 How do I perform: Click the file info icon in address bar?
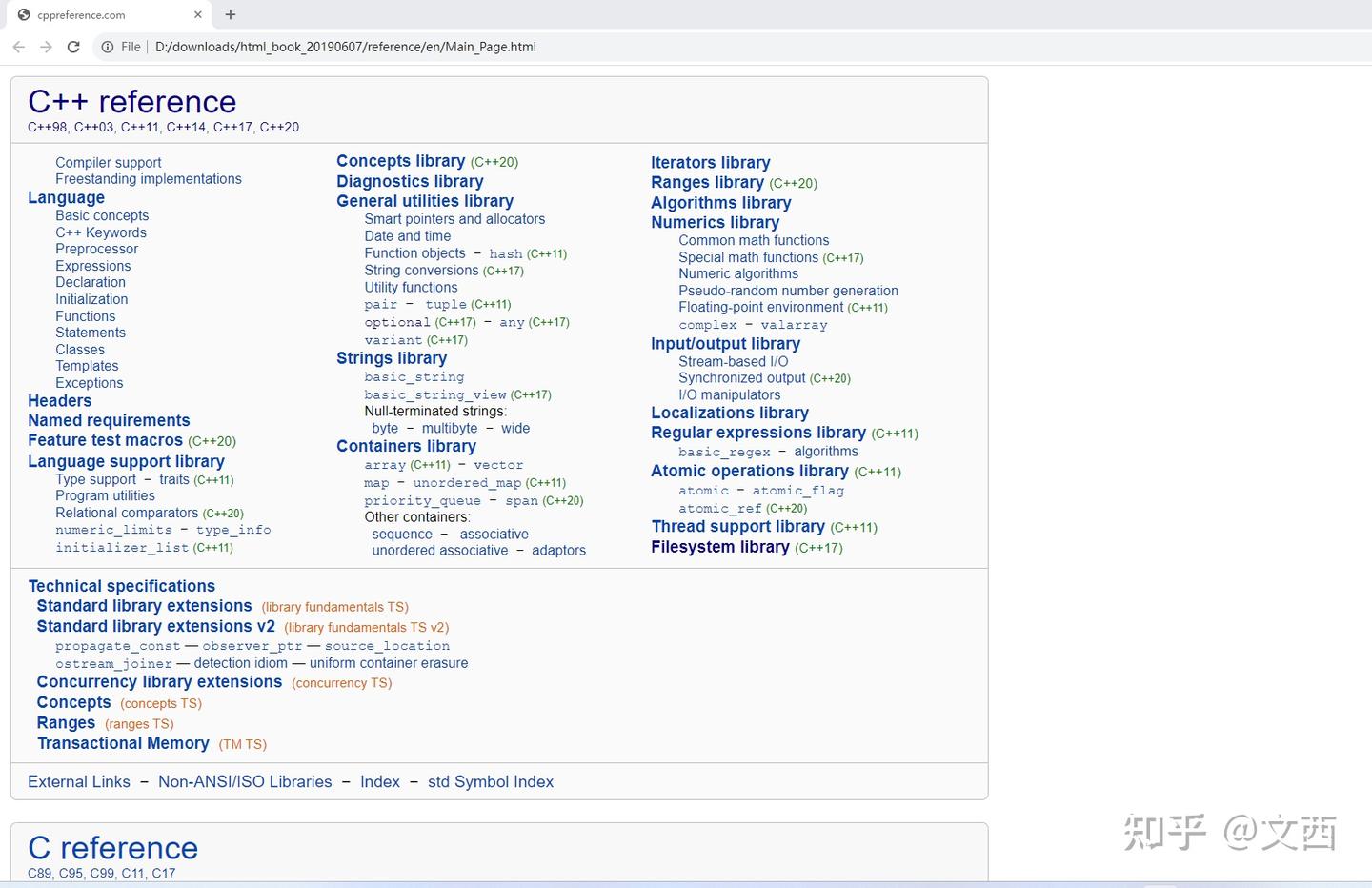click(x=108, y=47)
